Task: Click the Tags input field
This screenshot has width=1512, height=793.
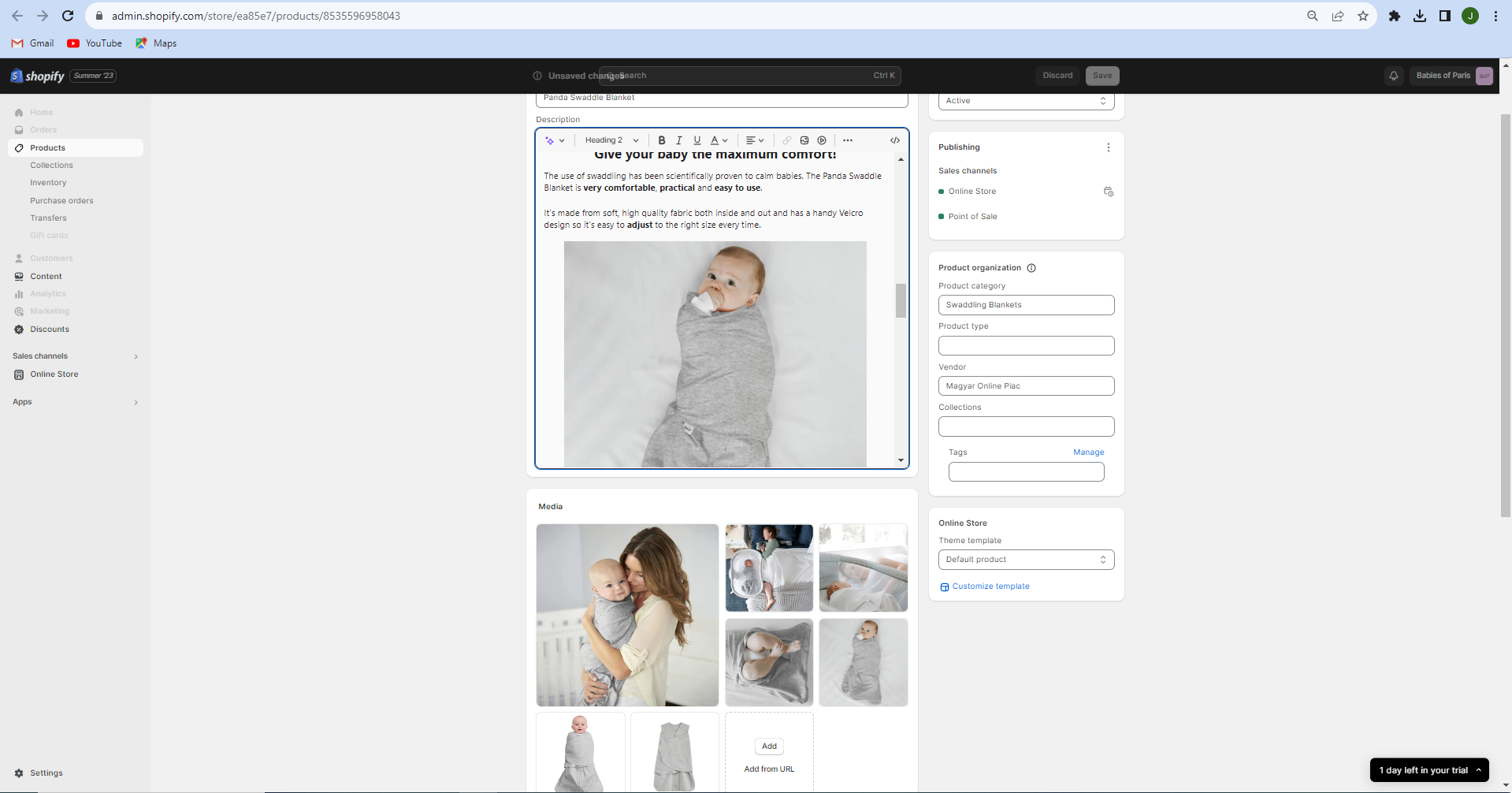Action: [1026, 471]
